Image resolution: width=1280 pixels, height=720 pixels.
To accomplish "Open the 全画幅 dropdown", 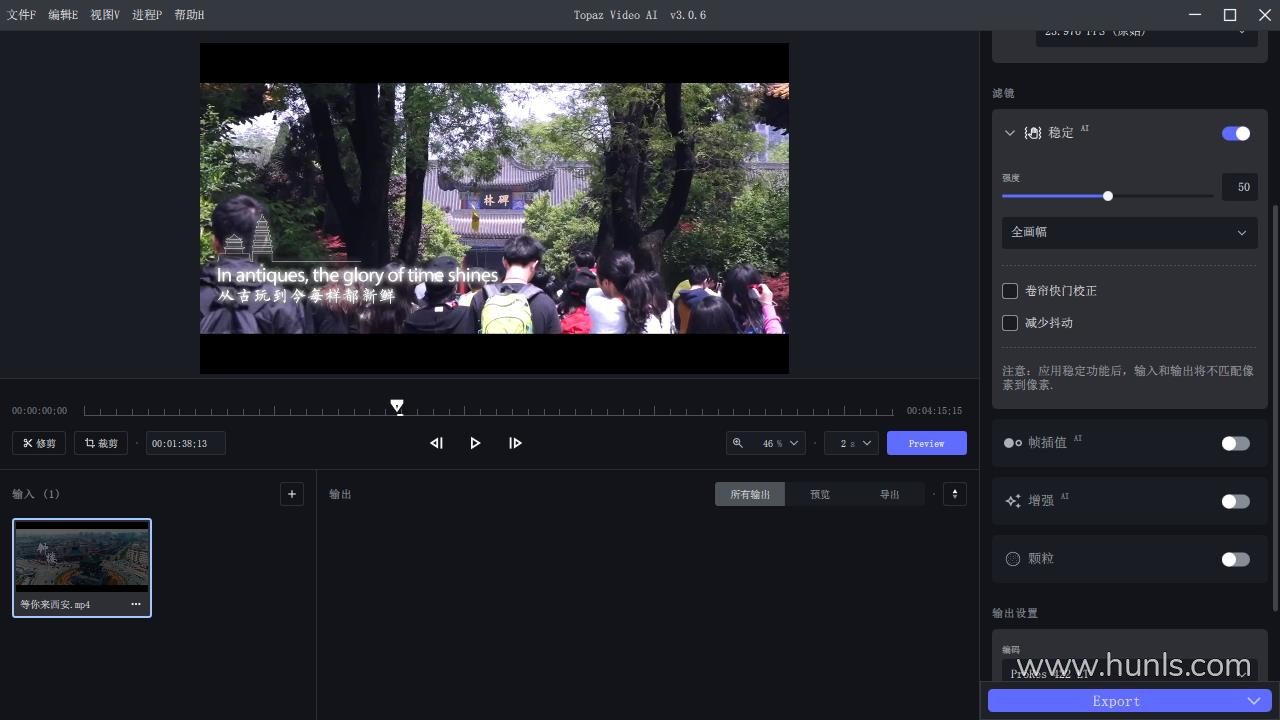I will (1129, 232).
